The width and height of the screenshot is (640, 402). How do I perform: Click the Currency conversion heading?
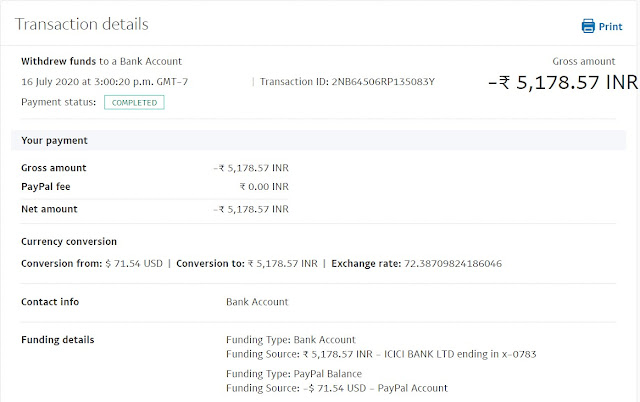69,242
